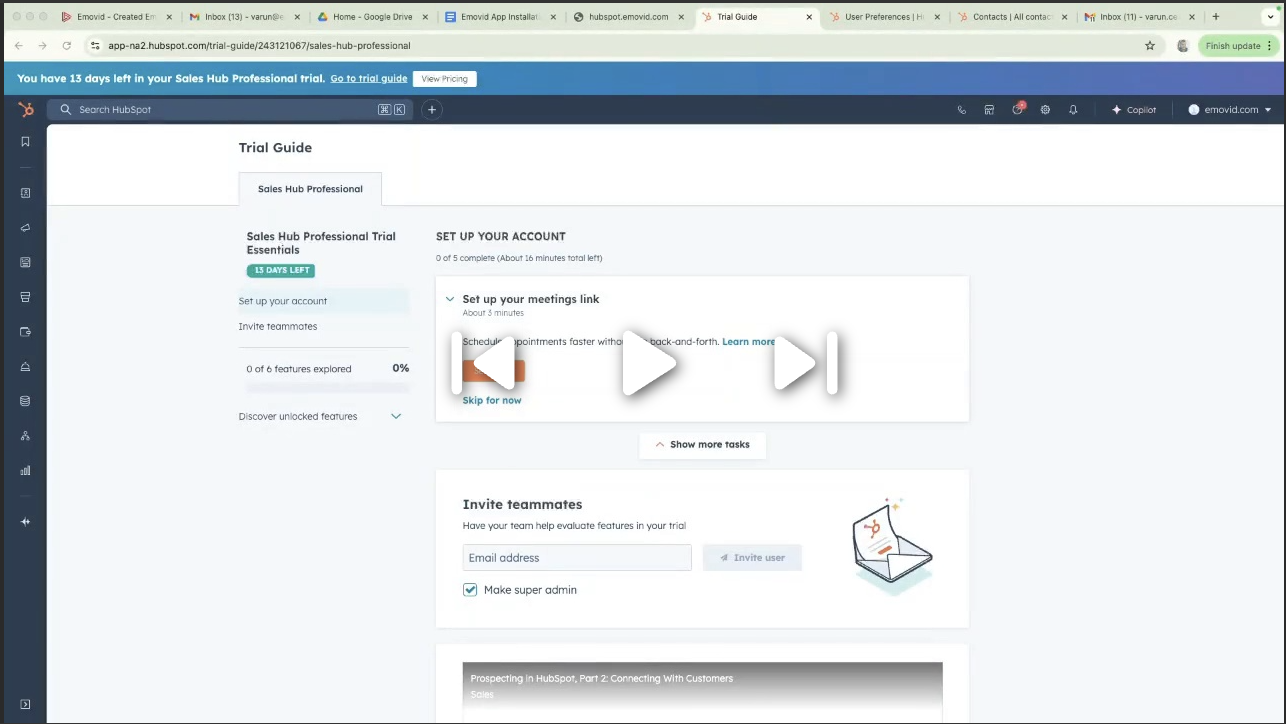Collapse the Set up your meetings link task

pyautogui.click(x=450, y=299)
